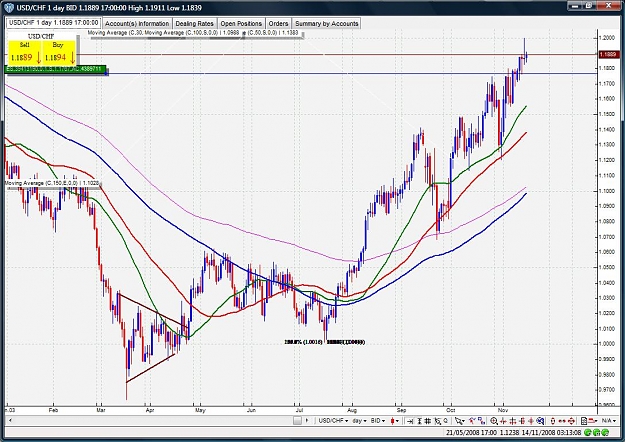Open Summary by Accounts tab
Screen dimensions: 625x442
coord(326,24)
